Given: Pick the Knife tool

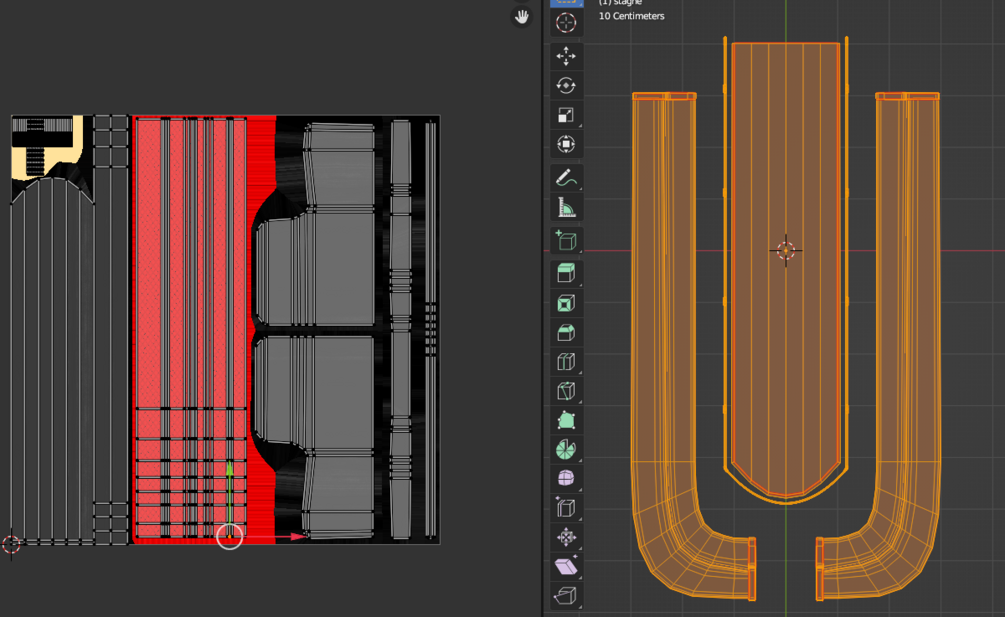Looking at the screenshot, I should click(x=566, y=391).
